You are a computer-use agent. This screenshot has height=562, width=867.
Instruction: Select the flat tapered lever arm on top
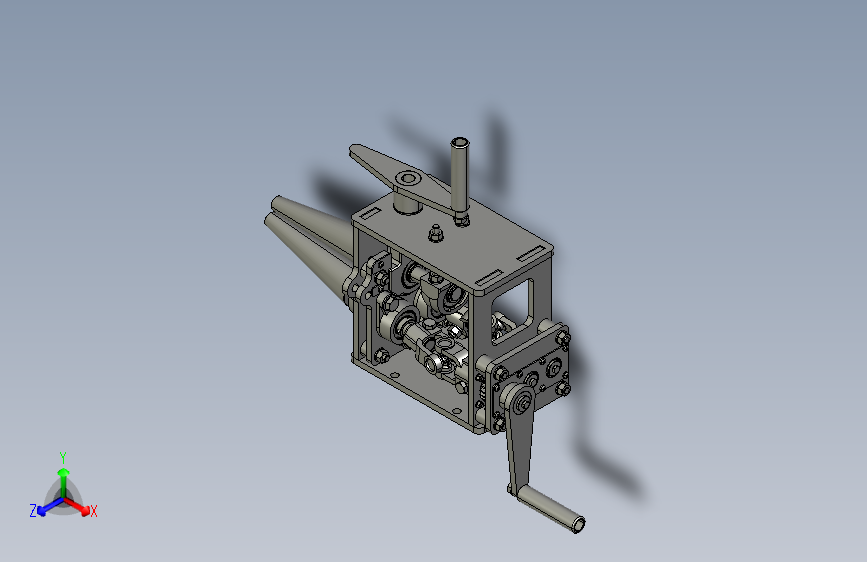click(x=403, y=178)
